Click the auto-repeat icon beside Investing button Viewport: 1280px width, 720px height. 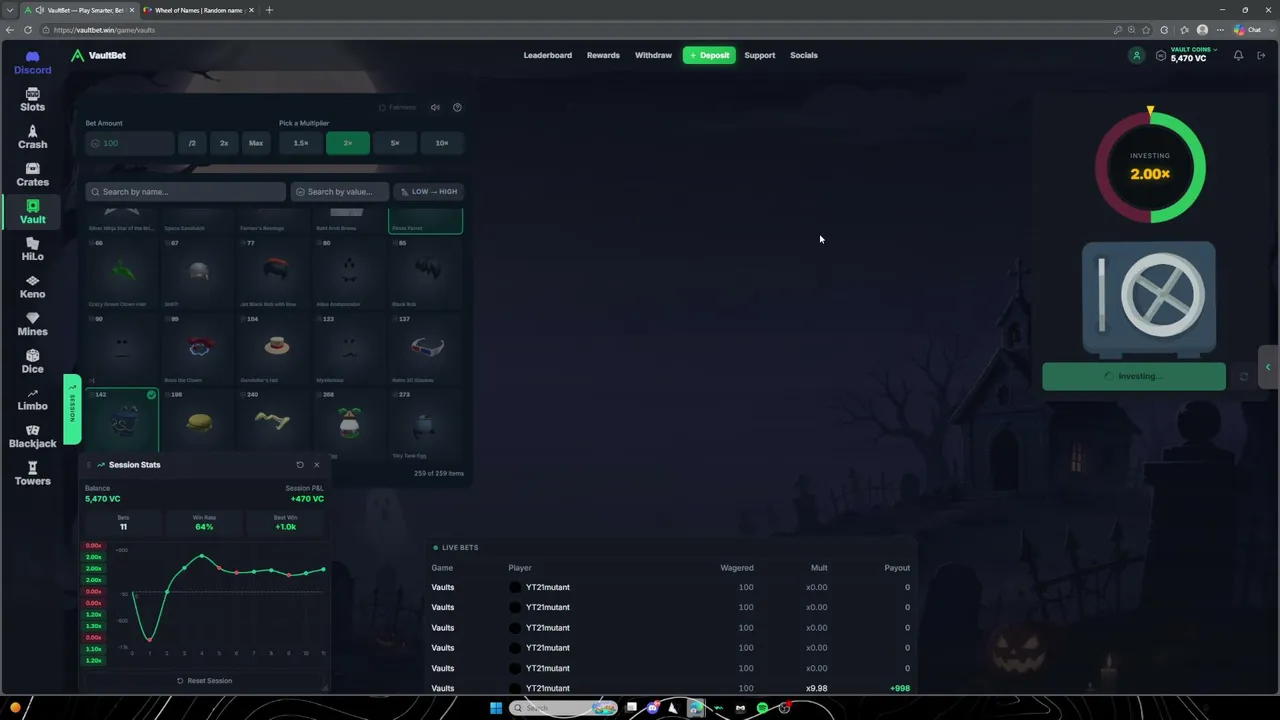click(1243, 377)
